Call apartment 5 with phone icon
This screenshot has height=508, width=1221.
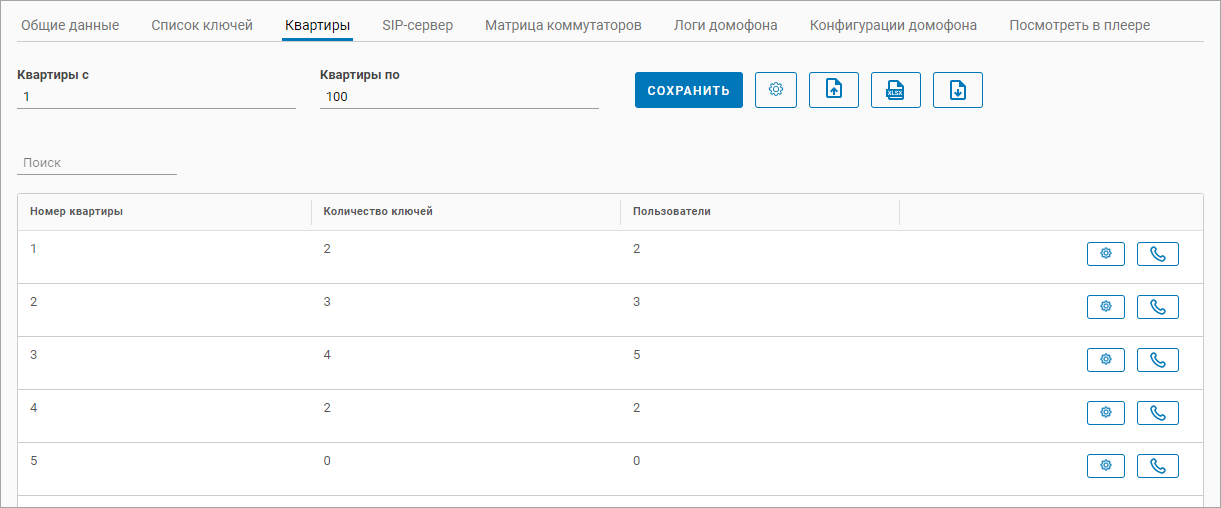[1157, 466]
